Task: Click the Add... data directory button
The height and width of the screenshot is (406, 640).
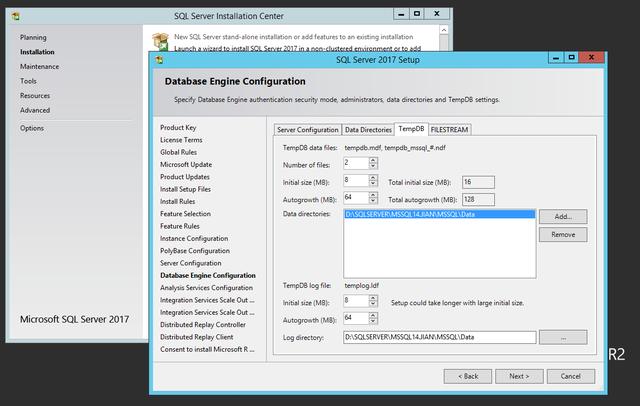Action: click(563, 217)
